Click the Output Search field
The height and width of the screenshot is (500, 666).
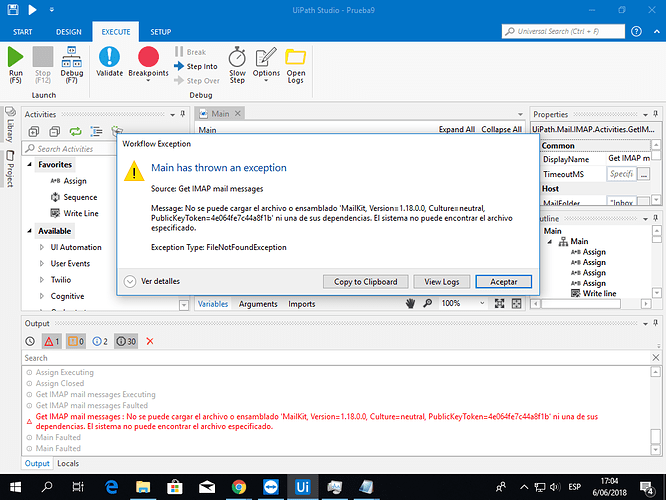[x=336, y=358]
